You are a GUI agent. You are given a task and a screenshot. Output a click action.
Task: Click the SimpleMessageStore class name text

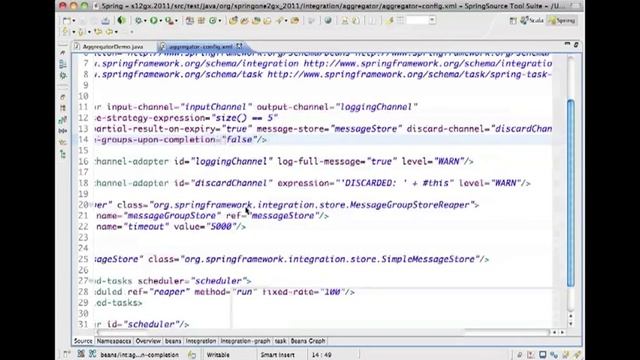(x=428, y=259)
